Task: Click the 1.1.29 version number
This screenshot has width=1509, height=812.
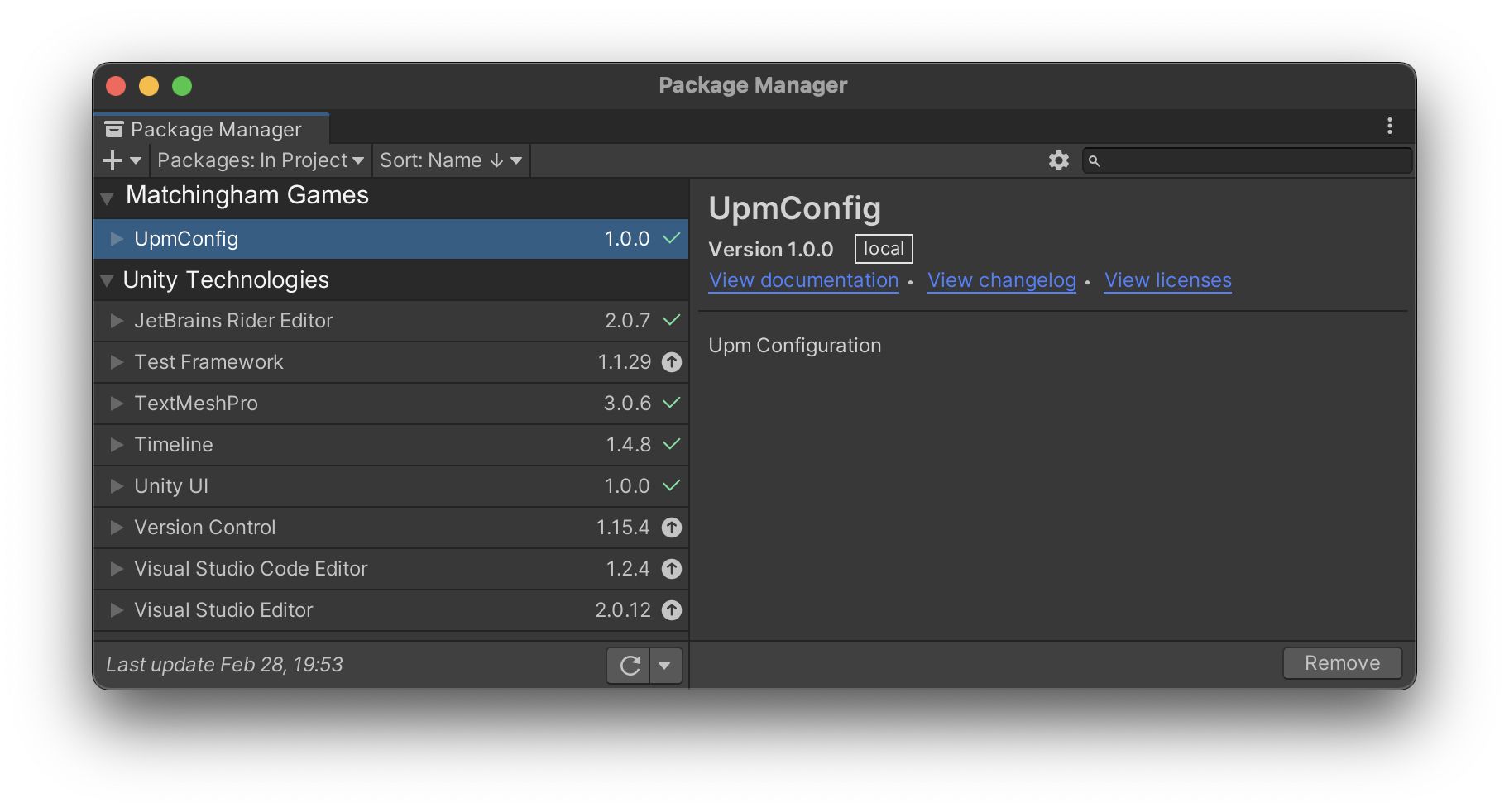Action: (625, 362)
